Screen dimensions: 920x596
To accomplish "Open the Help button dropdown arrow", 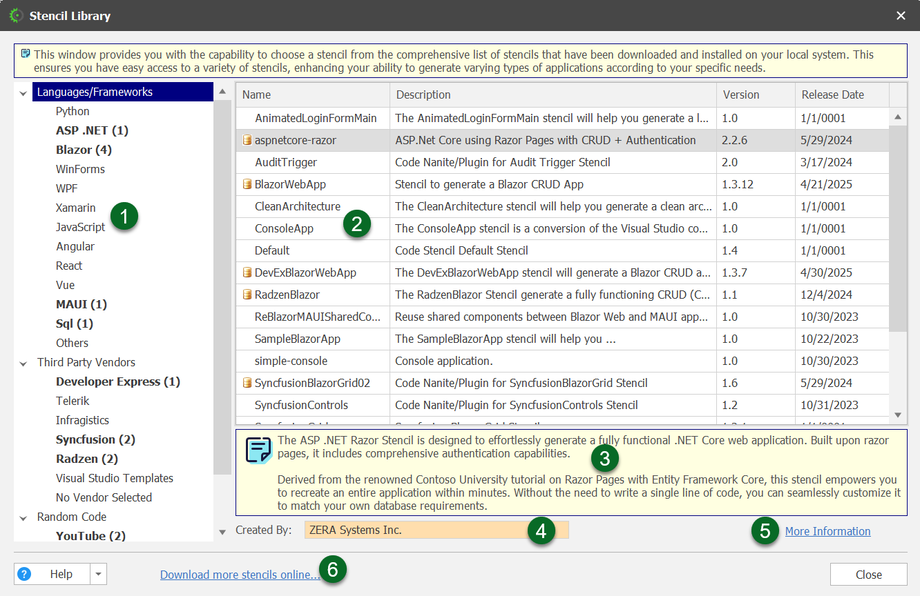I will [97, 574].
